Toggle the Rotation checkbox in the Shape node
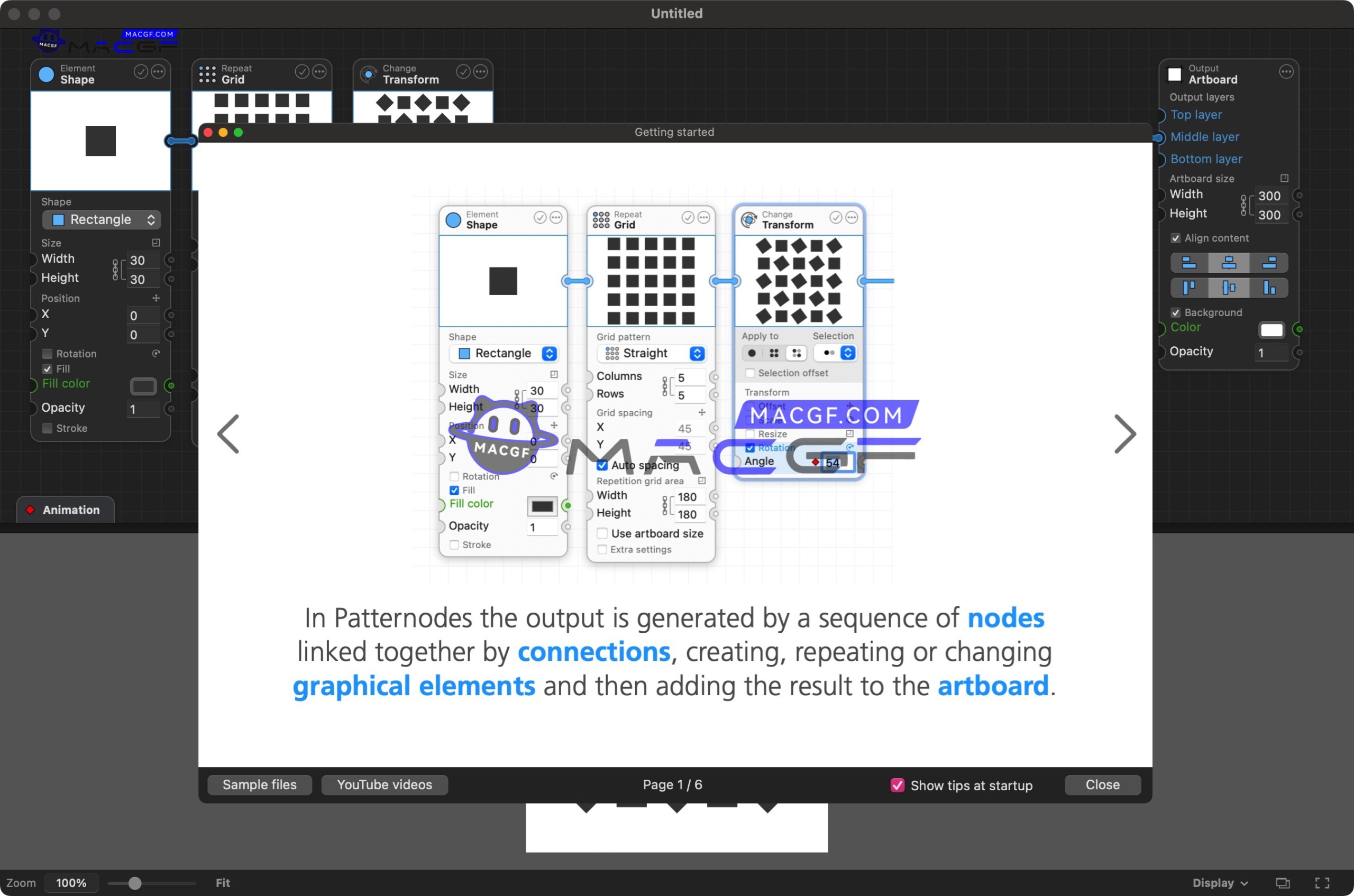The image size is (1354, 896). (x=48, y=353)
